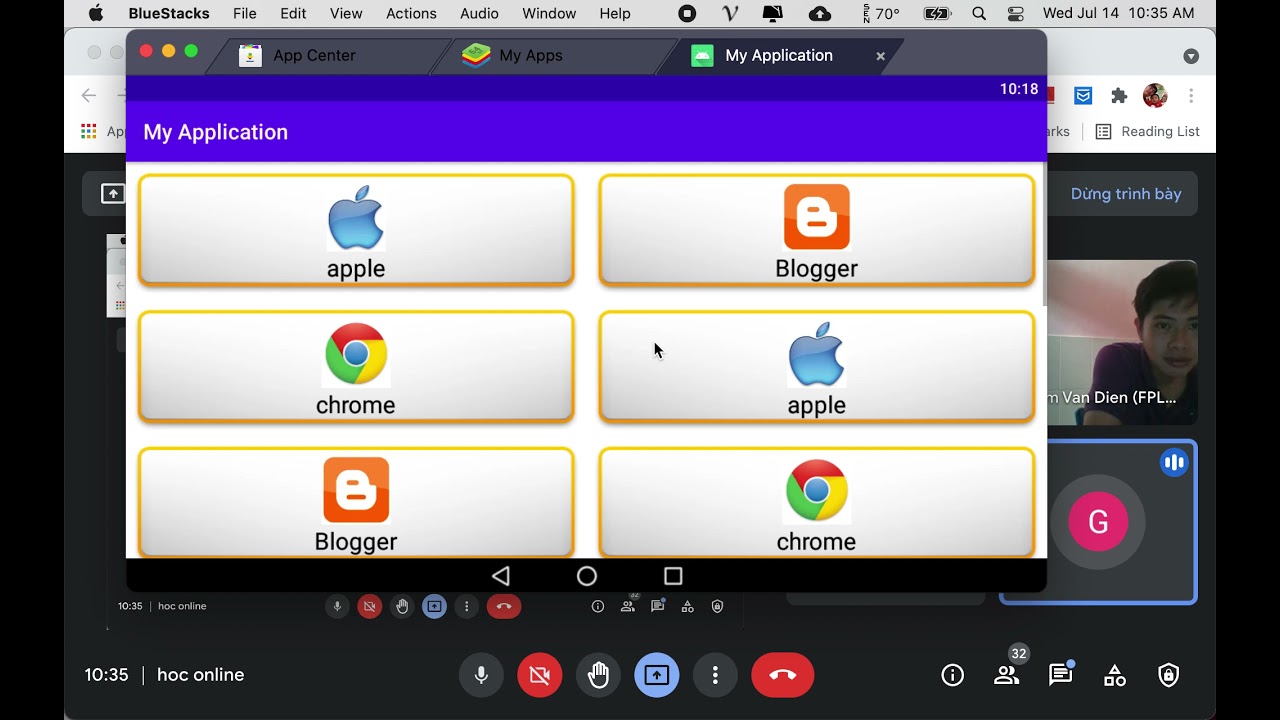Tap the first apple card in the top row
The image size is (1280, 720).
(356, 230)
